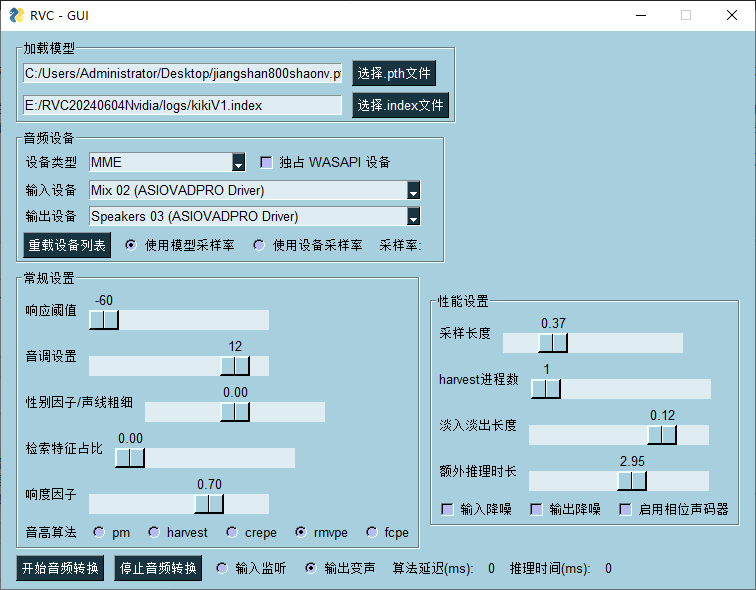Click the 采样长度 slider handle at 0.37

coord(553,343)
